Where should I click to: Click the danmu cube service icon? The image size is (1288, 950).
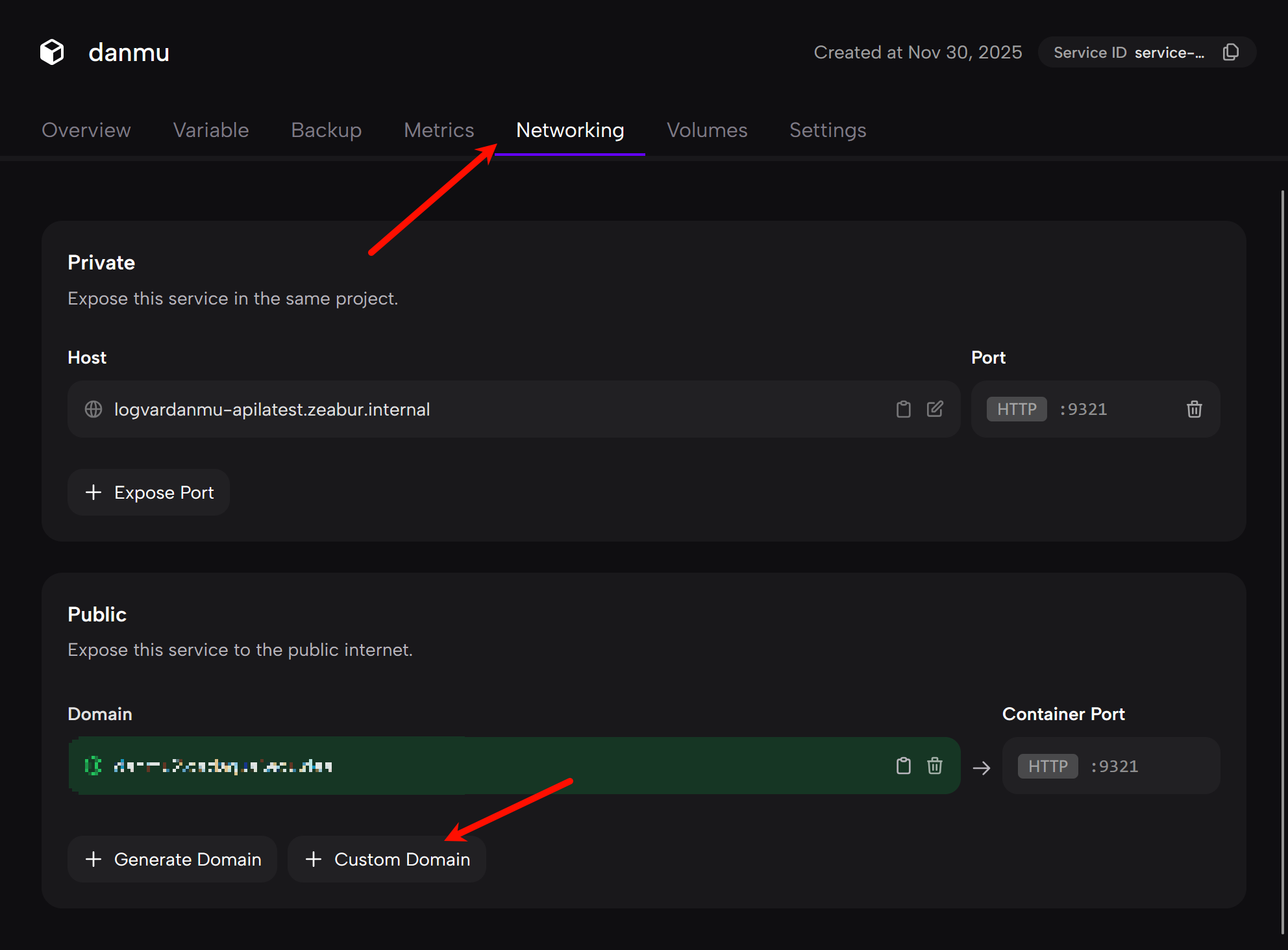click(52, 52)
